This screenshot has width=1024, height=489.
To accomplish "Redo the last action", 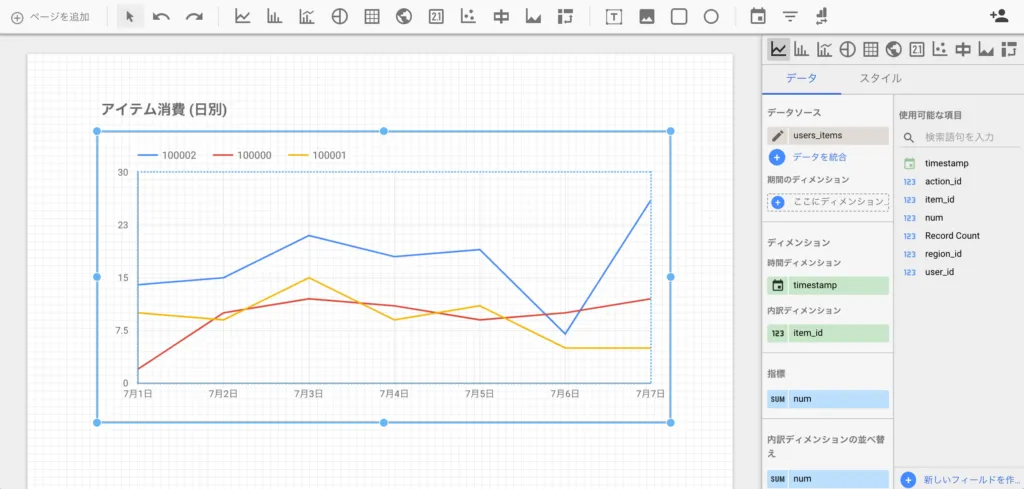I will [x=194, y=17].
